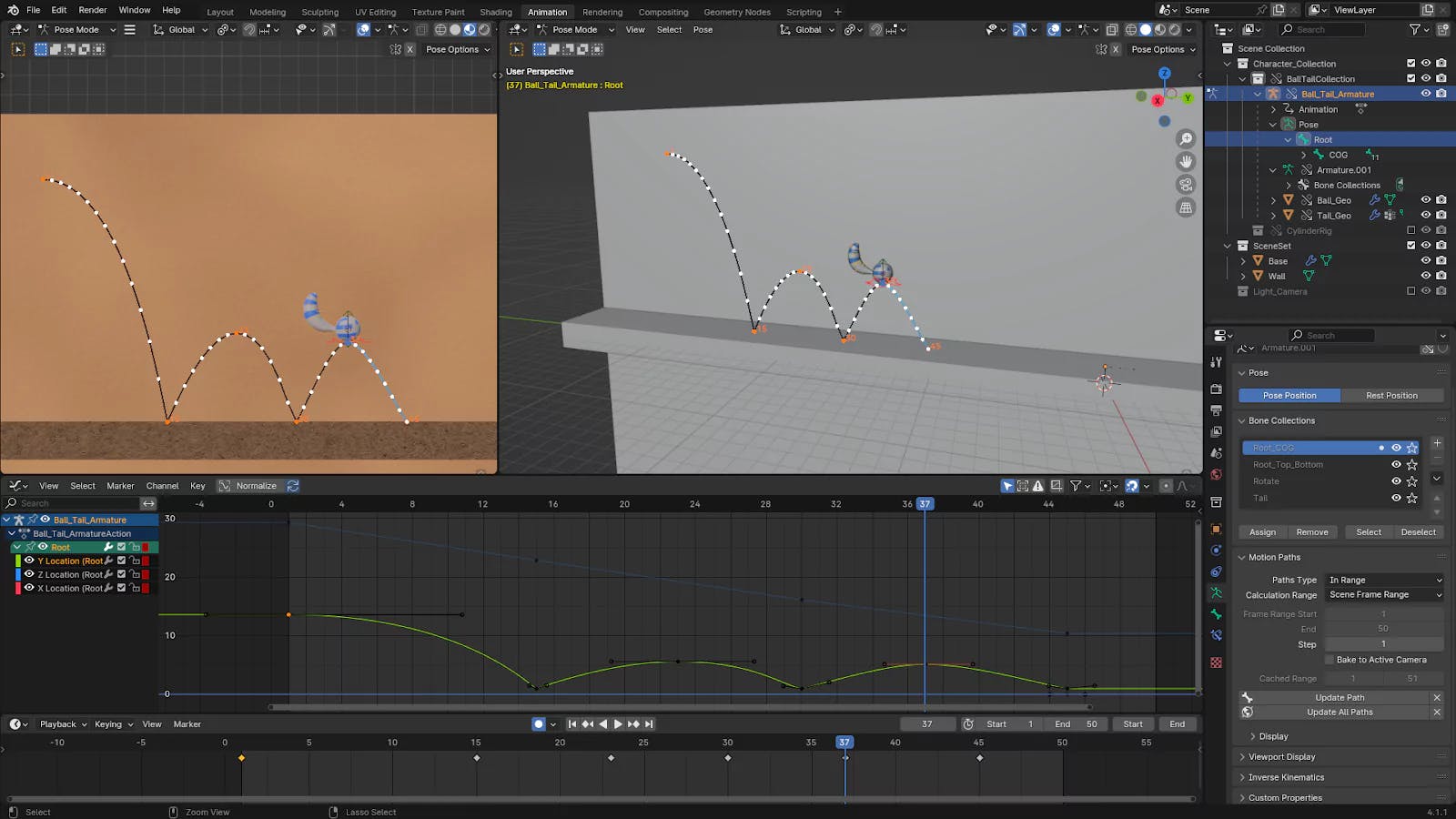The image size is (1456, 819).
Task: Play the animation in reverse
Action: point(602,724)
